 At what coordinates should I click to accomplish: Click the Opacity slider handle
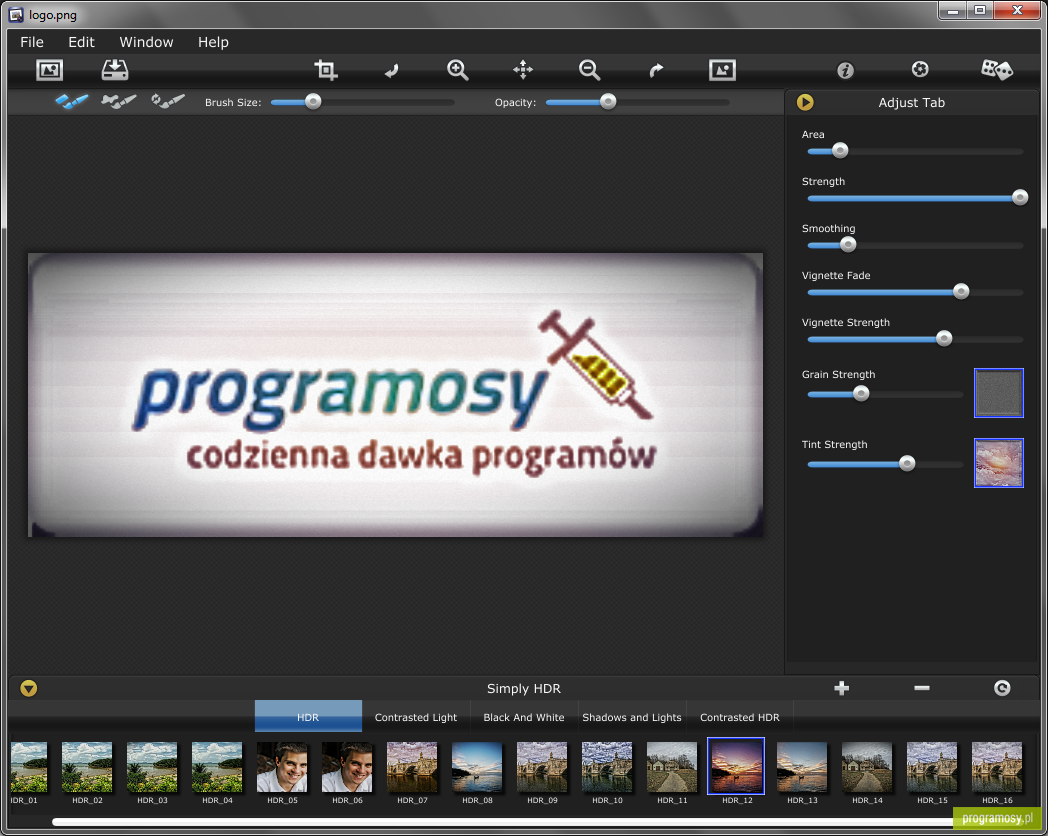coord(608,102)
